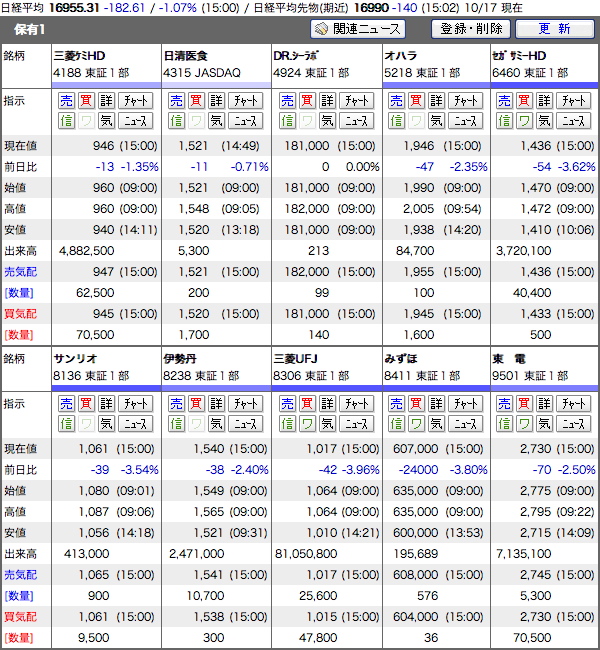Click the 売 (sell) icon for 三菱ケミHD

66,100
